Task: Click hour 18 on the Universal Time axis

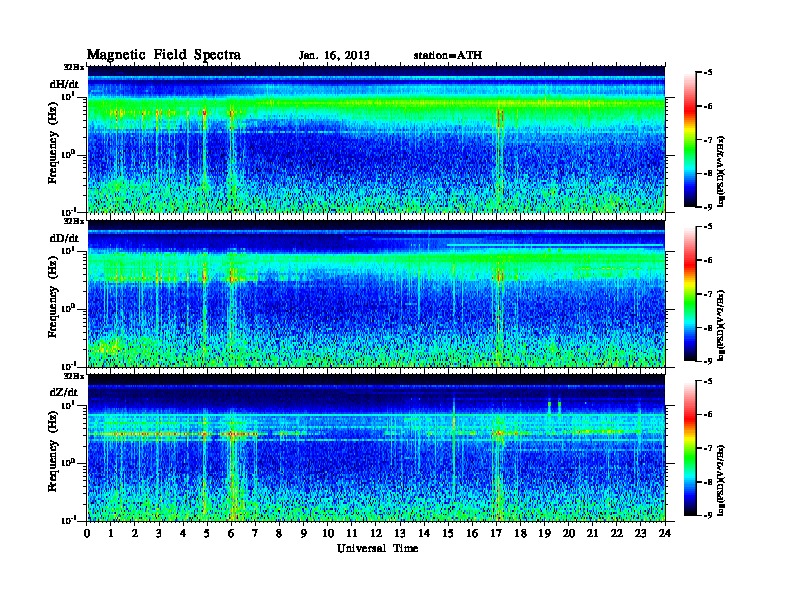Action: pos(520,534)
